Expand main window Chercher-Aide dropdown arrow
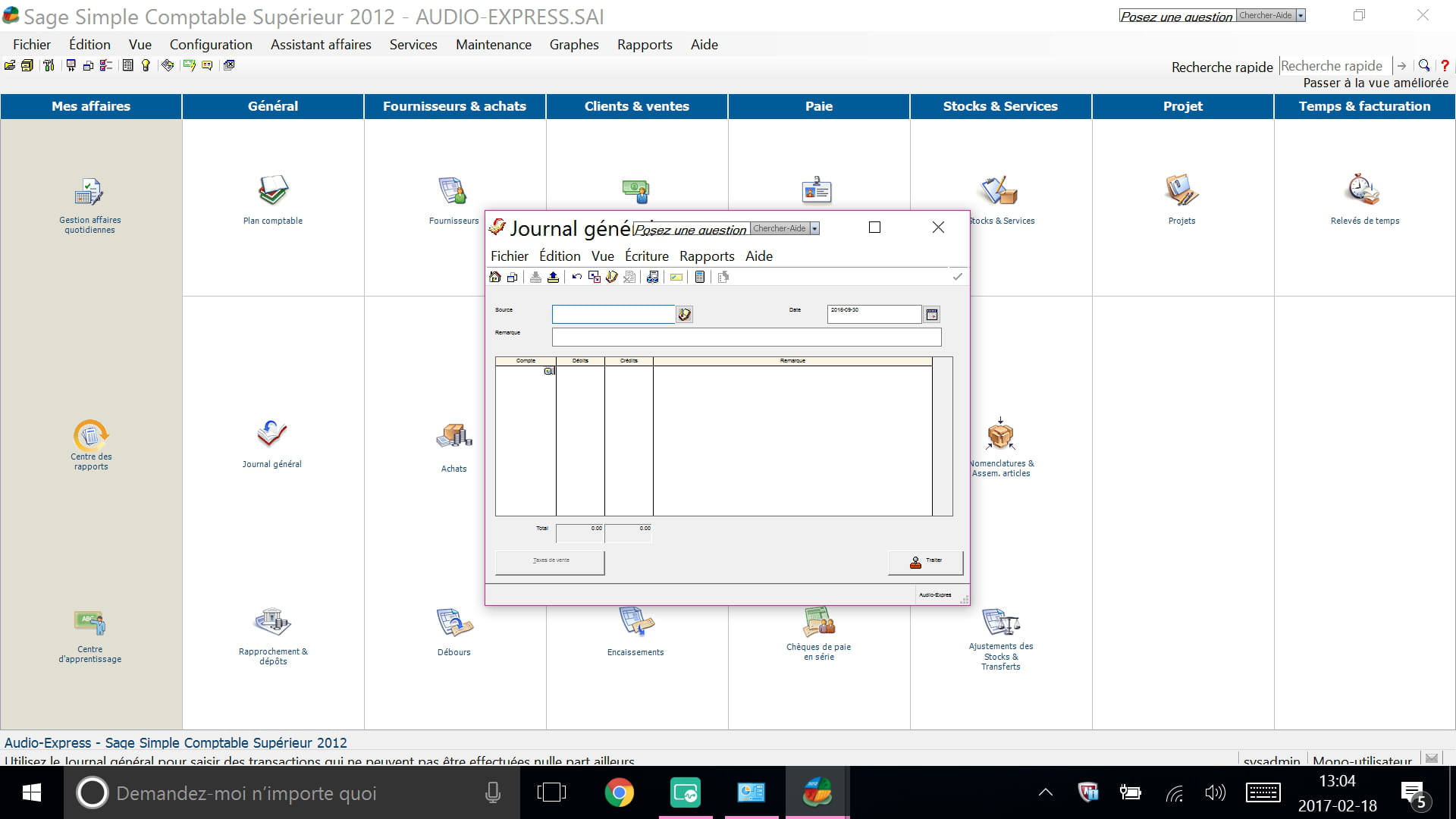1456x819 pixels. pyautogui.click(x=1301, y=15)
